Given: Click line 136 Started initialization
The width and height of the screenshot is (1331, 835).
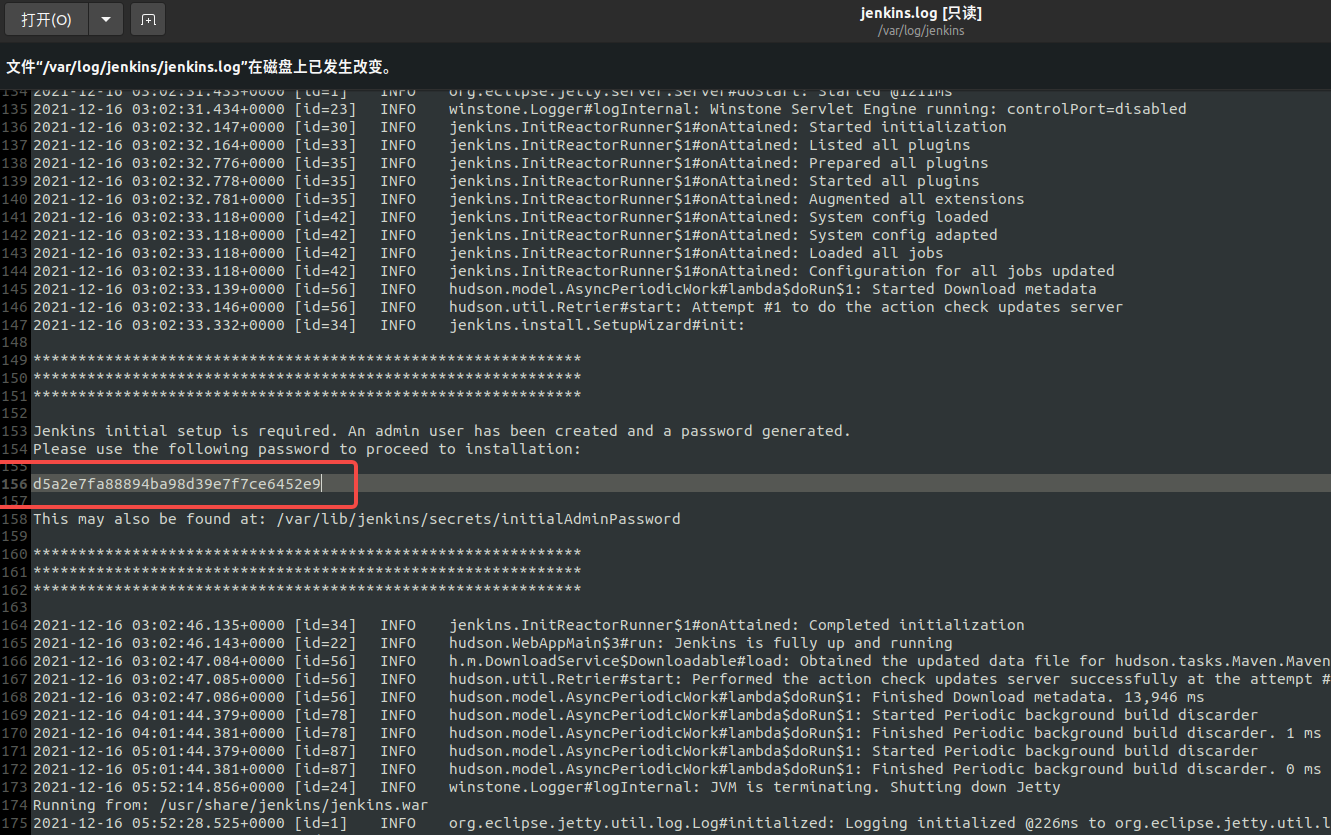Looking at the screenshot, I should point(520,127).
